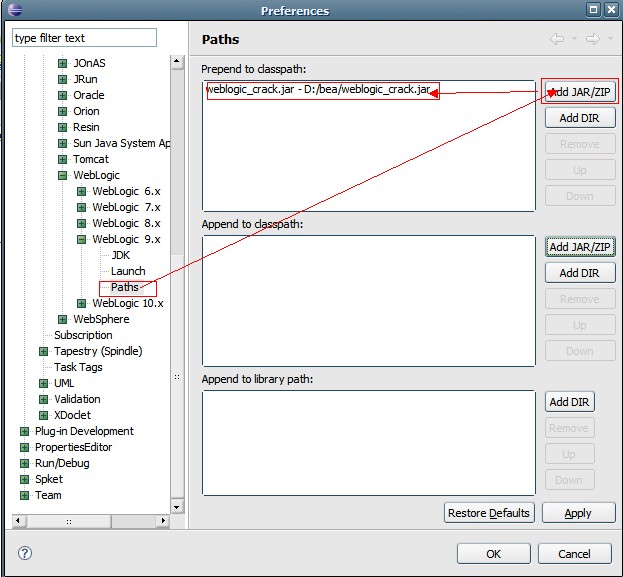
Task: Click Add DIR for Append to library path
Action: pos(570,402)
